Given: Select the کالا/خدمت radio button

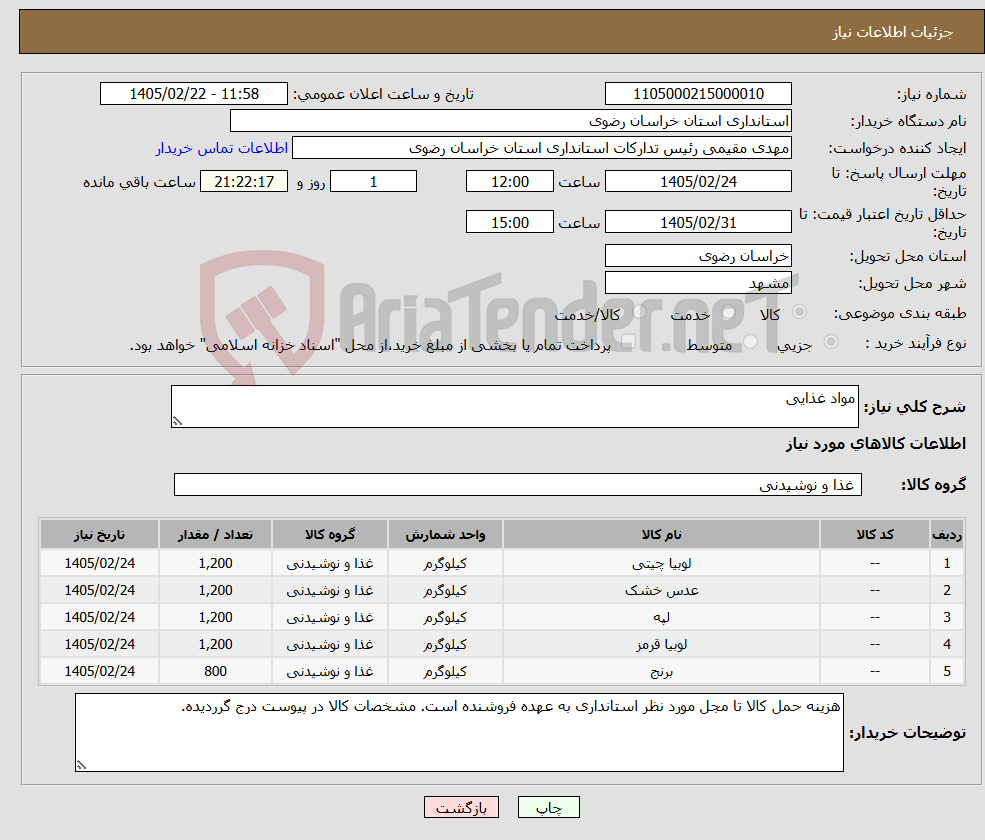Looking at the screenshot, I should pyautogui.click(x=639, y=312).
